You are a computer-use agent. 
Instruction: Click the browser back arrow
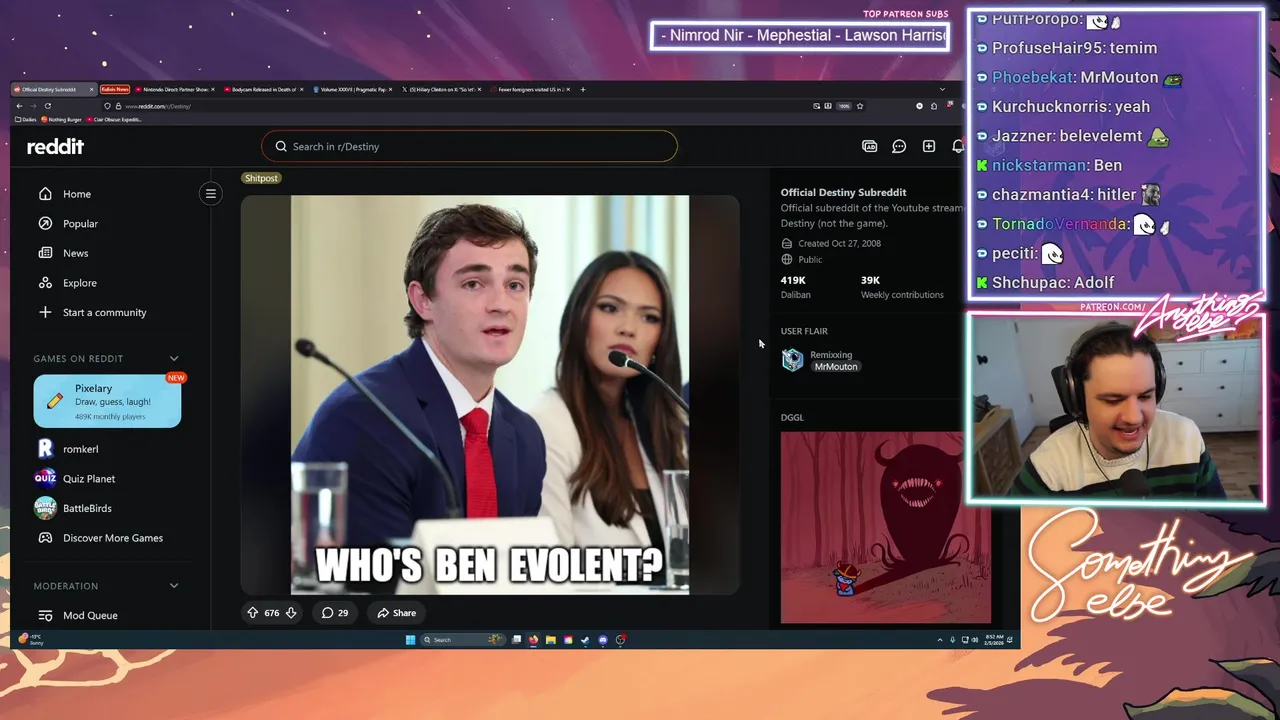tap(19, 106)
